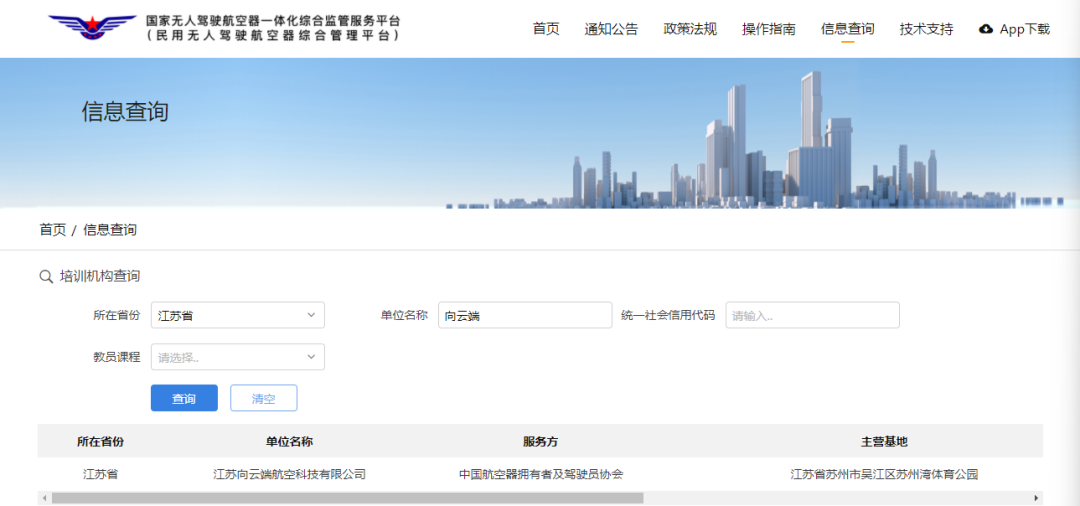Screen dimensions: 1080x506
Task: Click the 所在省份 column header
Action: click(x=101, y=441)
